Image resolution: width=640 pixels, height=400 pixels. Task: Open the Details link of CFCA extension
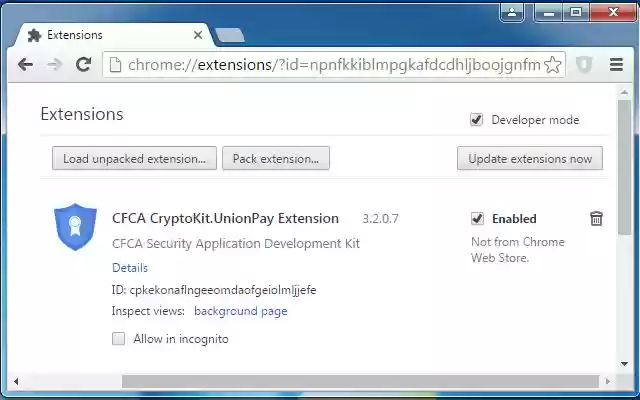(x=130, y=268)
